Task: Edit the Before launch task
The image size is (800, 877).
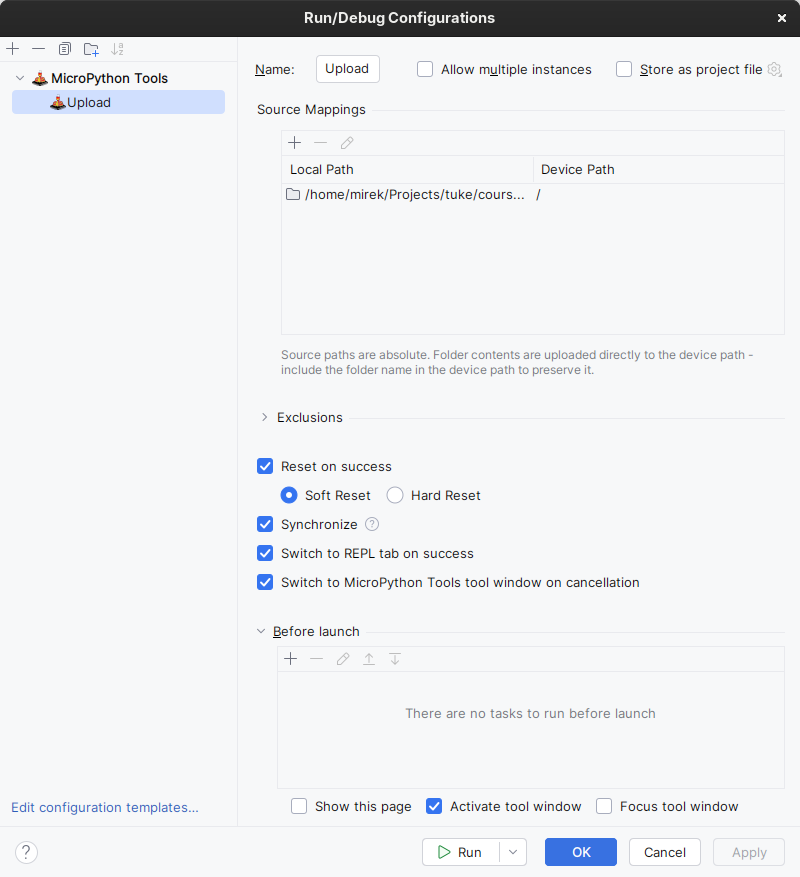Action: pos(343,659)
